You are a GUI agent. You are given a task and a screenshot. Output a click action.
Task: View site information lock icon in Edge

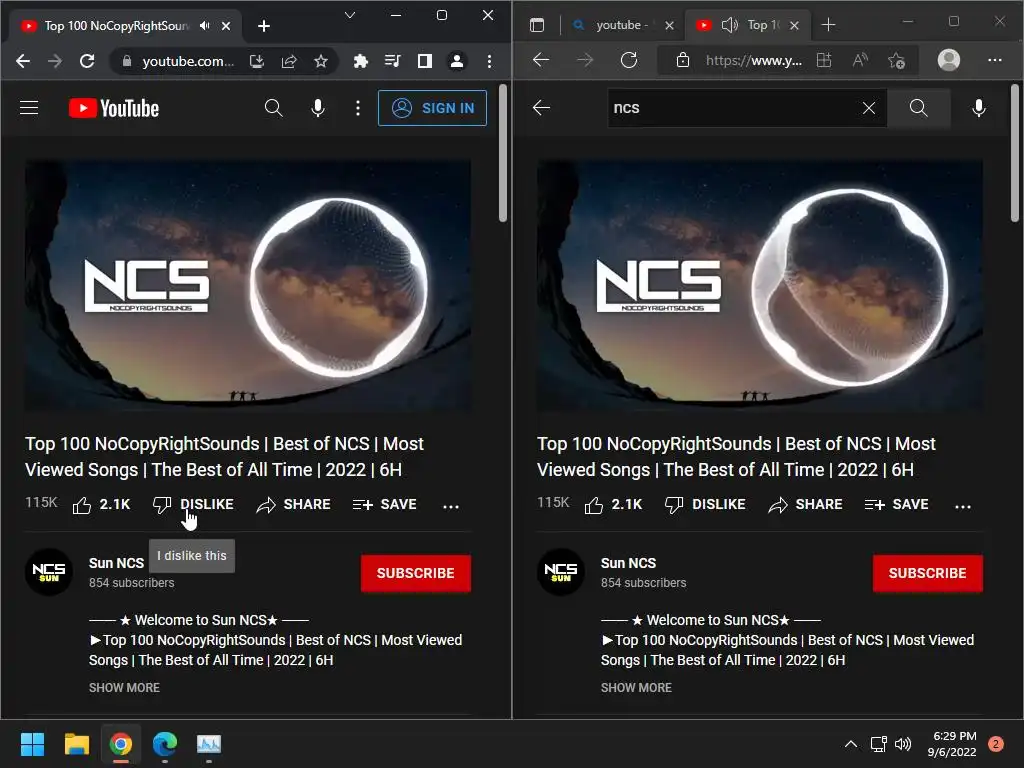tap(682, 61)
